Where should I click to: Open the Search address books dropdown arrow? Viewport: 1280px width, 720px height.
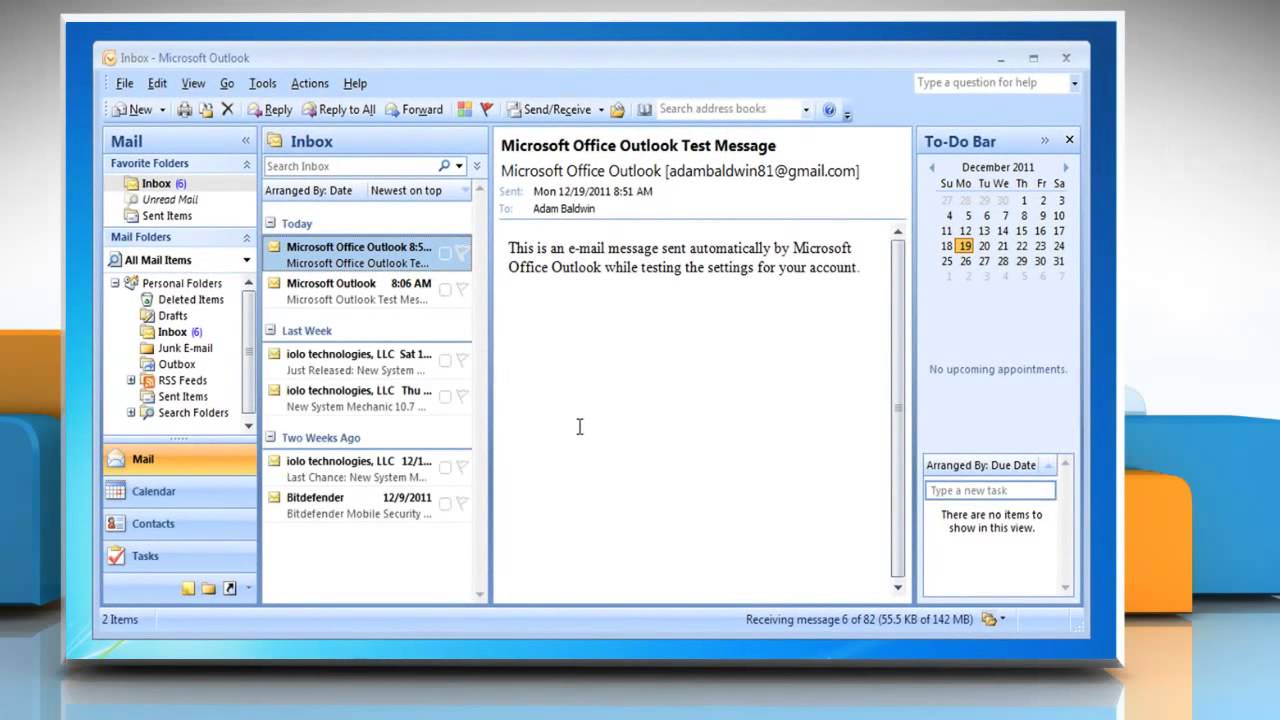[806, 109]
